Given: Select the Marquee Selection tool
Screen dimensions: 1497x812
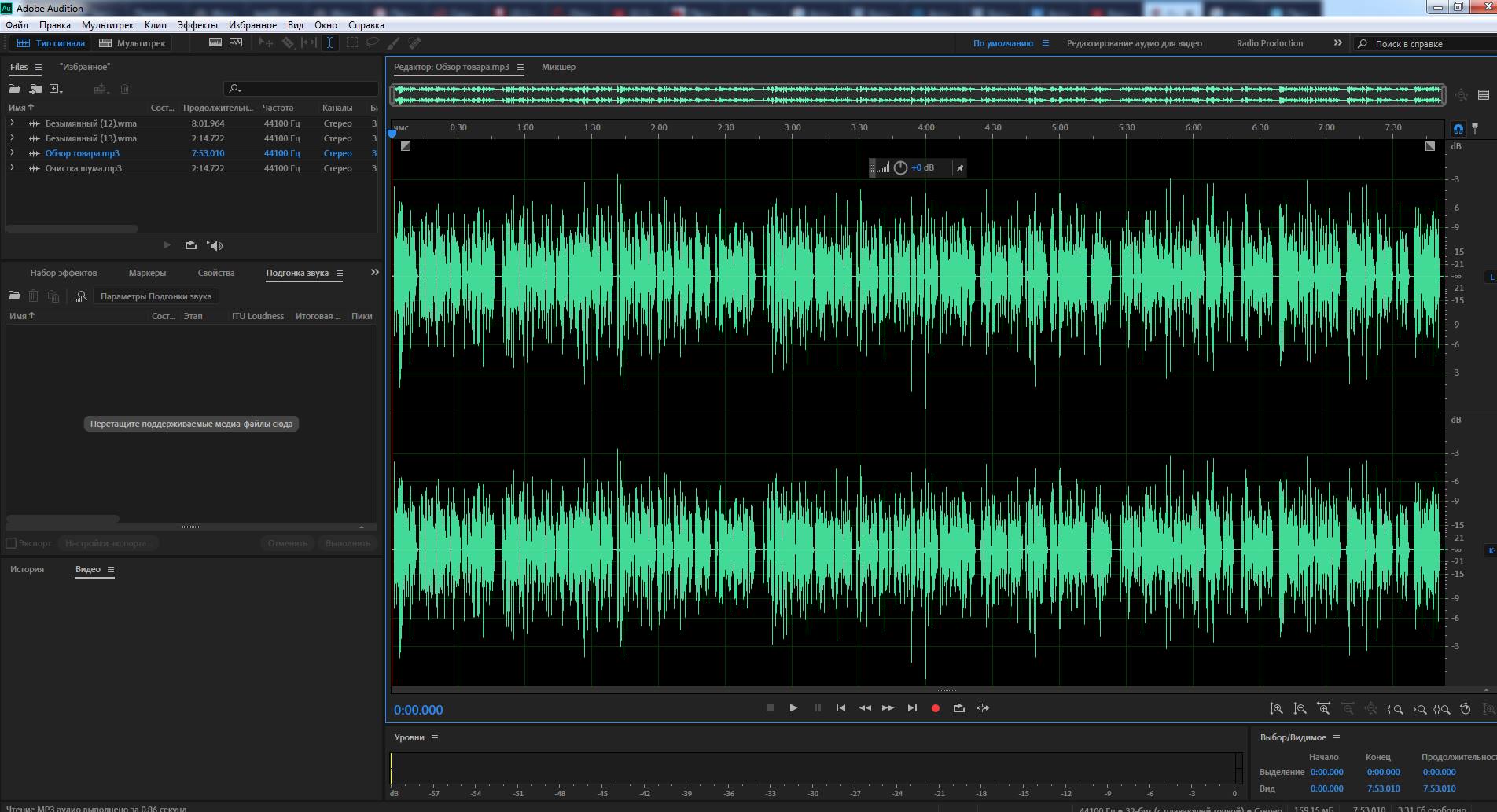Looking at the screenshot, I should tap(351, 43).
